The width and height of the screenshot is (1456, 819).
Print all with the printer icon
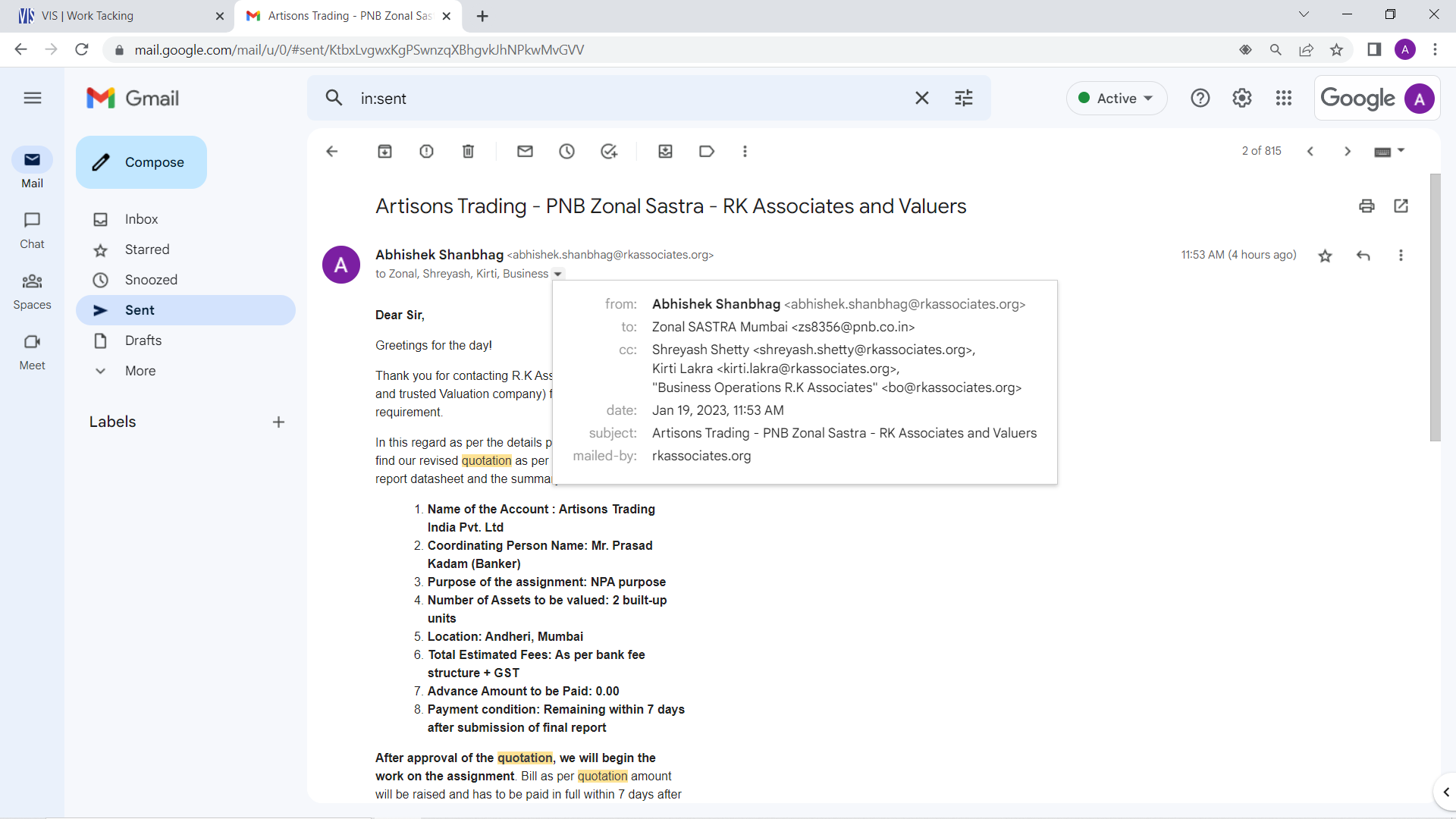(x=1367, y=206)
